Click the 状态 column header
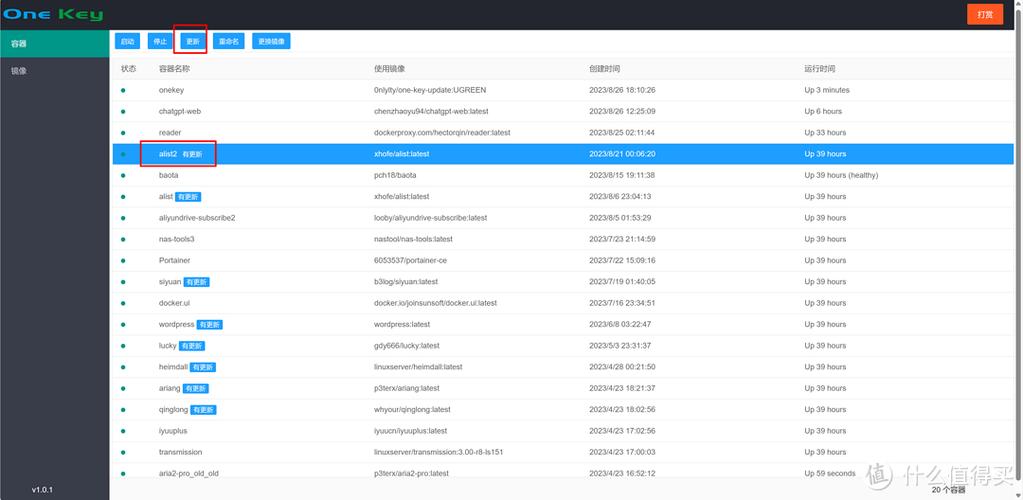1023x500 pixels. pos(129,69)
